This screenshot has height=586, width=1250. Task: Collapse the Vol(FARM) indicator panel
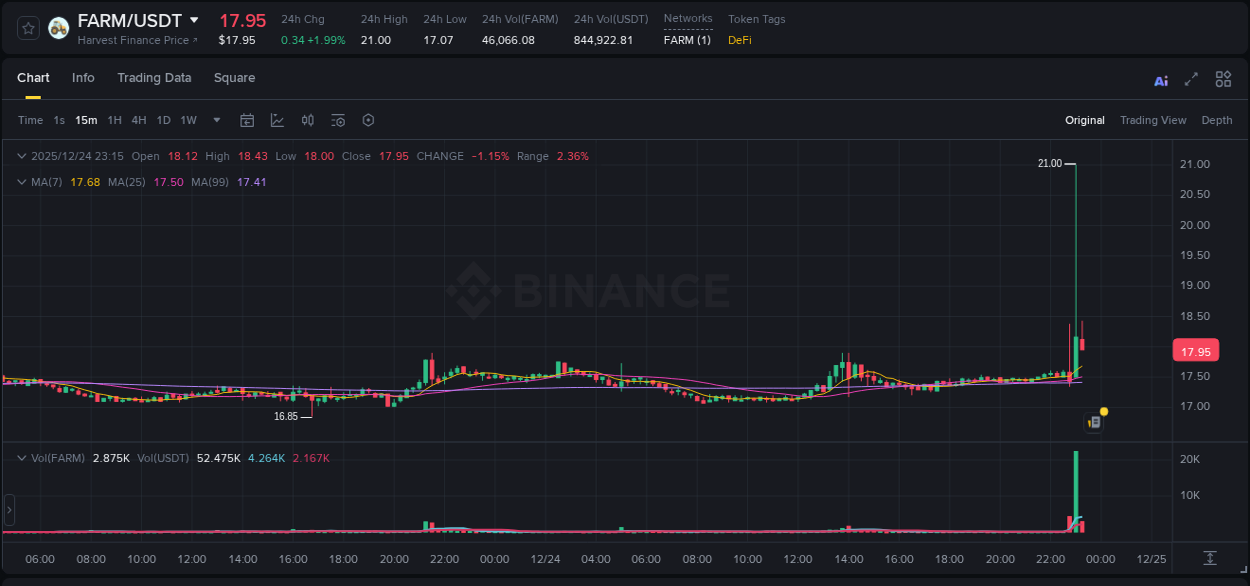[x=20, y=457]
